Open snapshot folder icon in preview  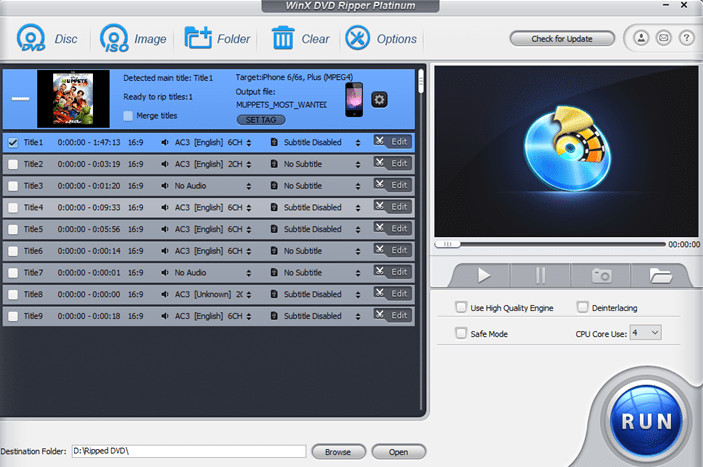660,275
